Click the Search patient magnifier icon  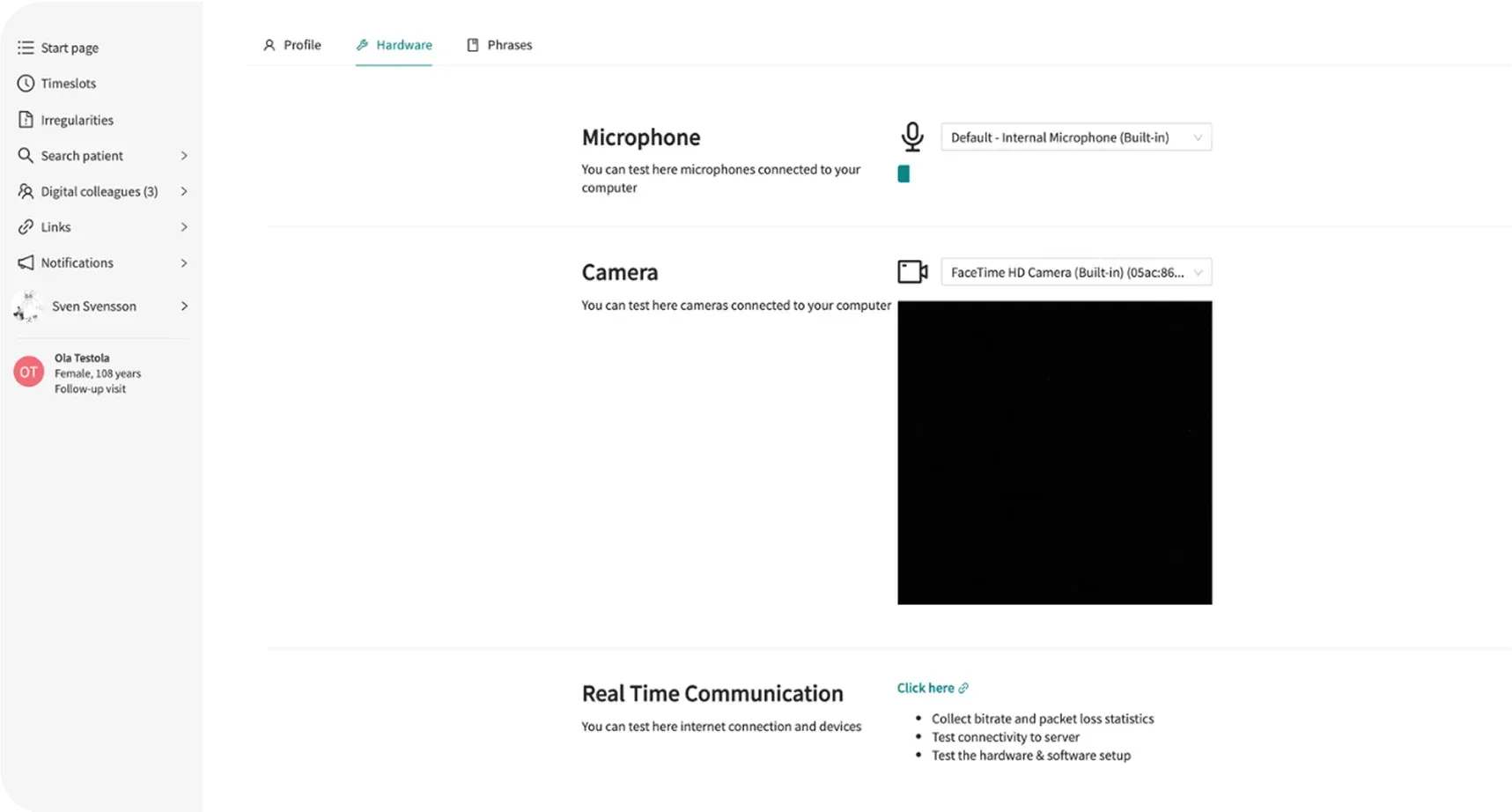click(x=26, y=156)
